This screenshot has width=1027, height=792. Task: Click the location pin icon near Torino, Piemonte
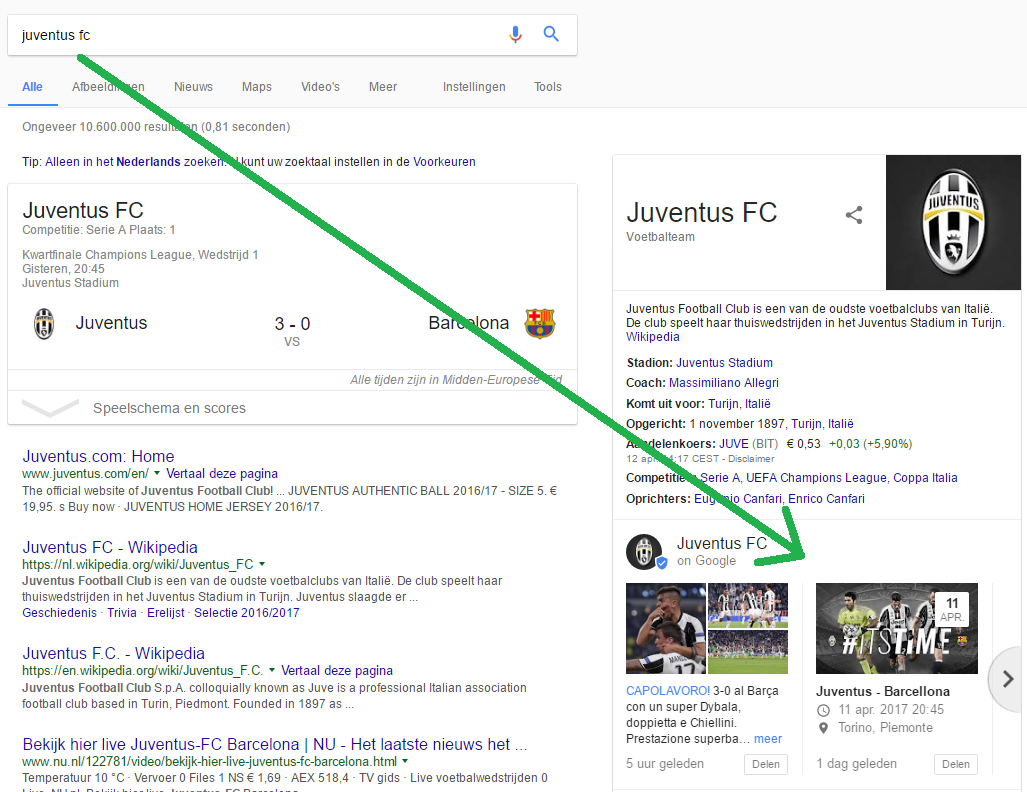[823, 727]
